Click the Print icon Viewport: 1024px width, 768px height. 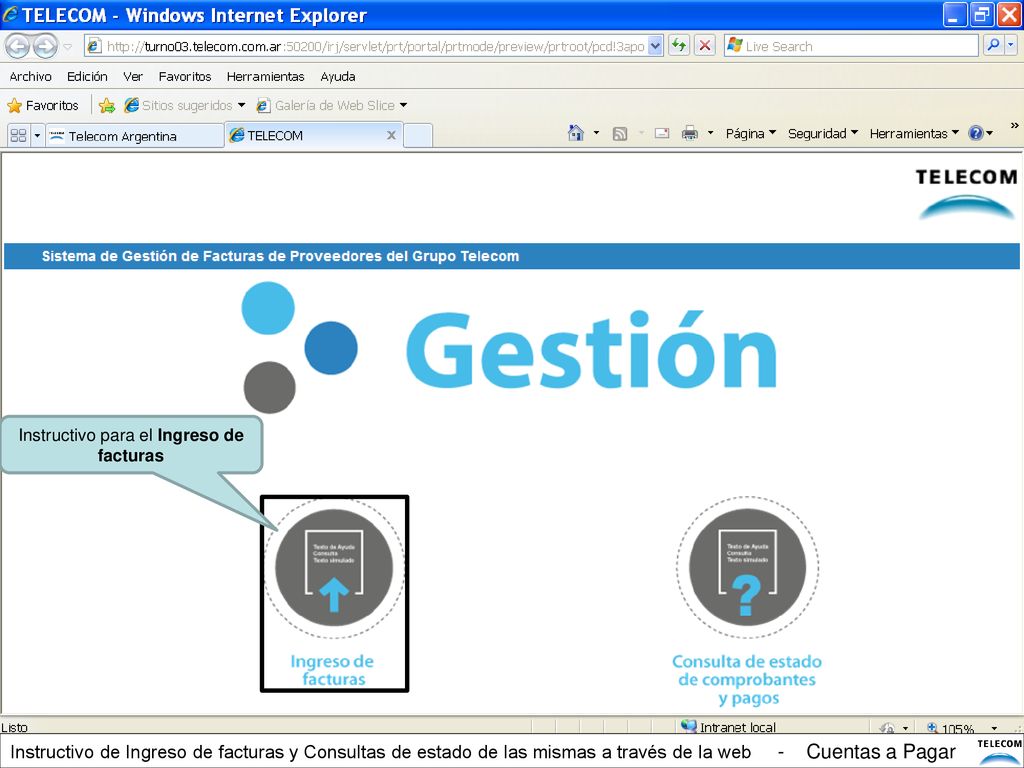[690, 133]
